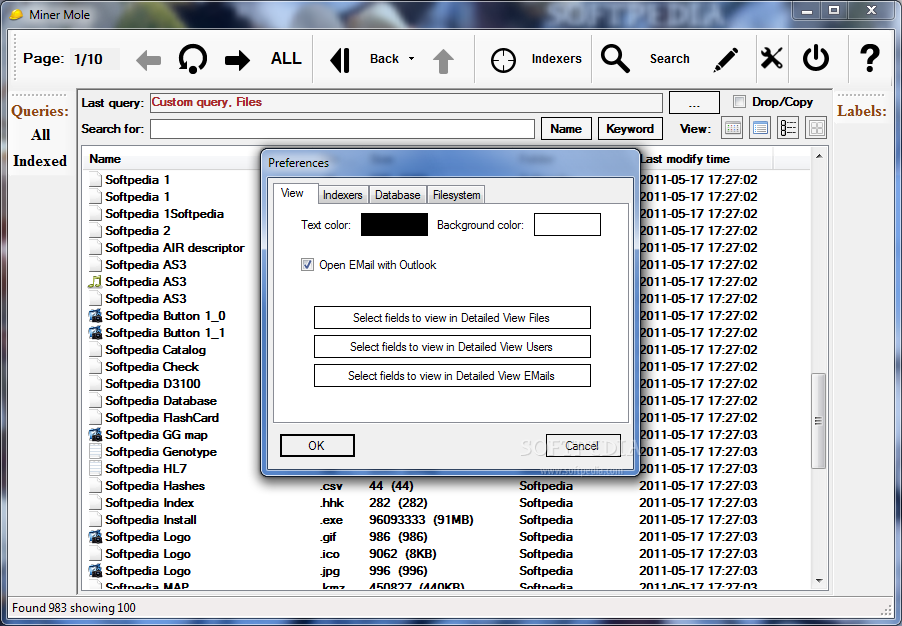Select the Softpedia FlashCard row
This screenshot has width=902, height=626.
pos(162,418)
